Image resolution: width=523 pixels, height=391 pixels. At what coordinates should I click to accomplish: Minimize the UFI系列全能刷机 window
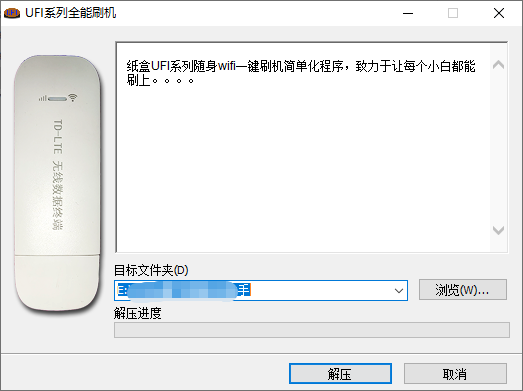(408, 13)
